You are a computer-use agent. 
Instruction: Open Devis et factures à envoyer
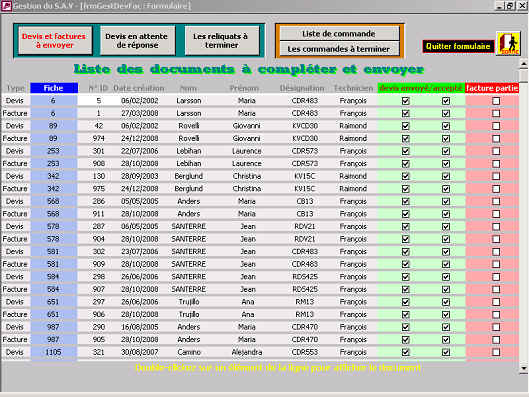click(x=55, y=40)
